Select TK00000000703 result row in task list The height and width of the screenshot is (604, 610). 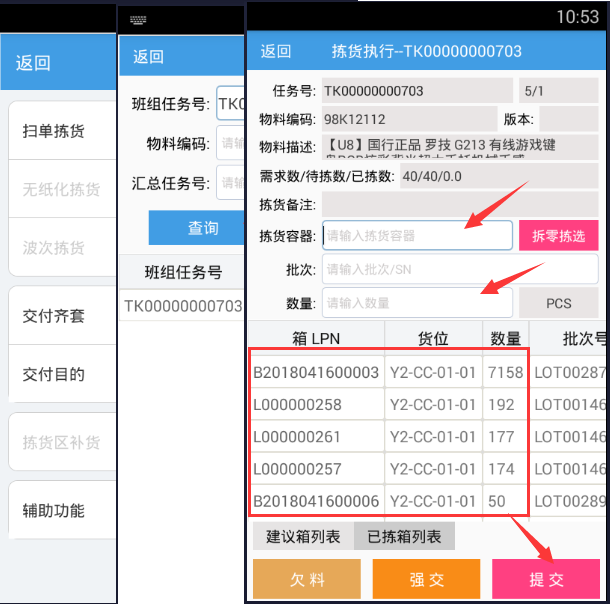click(x=183, y=306)
